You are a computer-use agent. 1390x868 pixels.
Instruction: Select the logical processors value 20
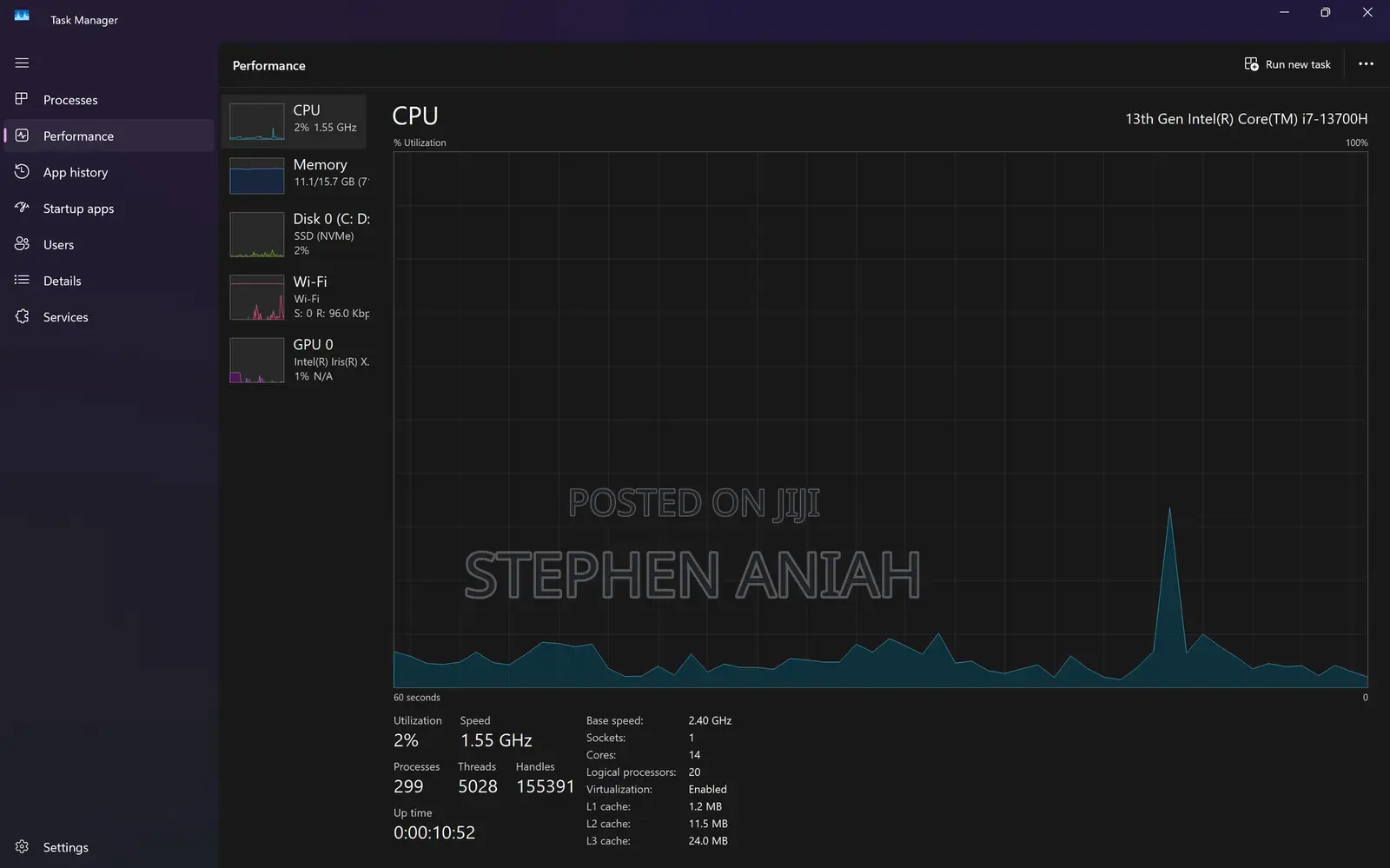coord(694,772)
